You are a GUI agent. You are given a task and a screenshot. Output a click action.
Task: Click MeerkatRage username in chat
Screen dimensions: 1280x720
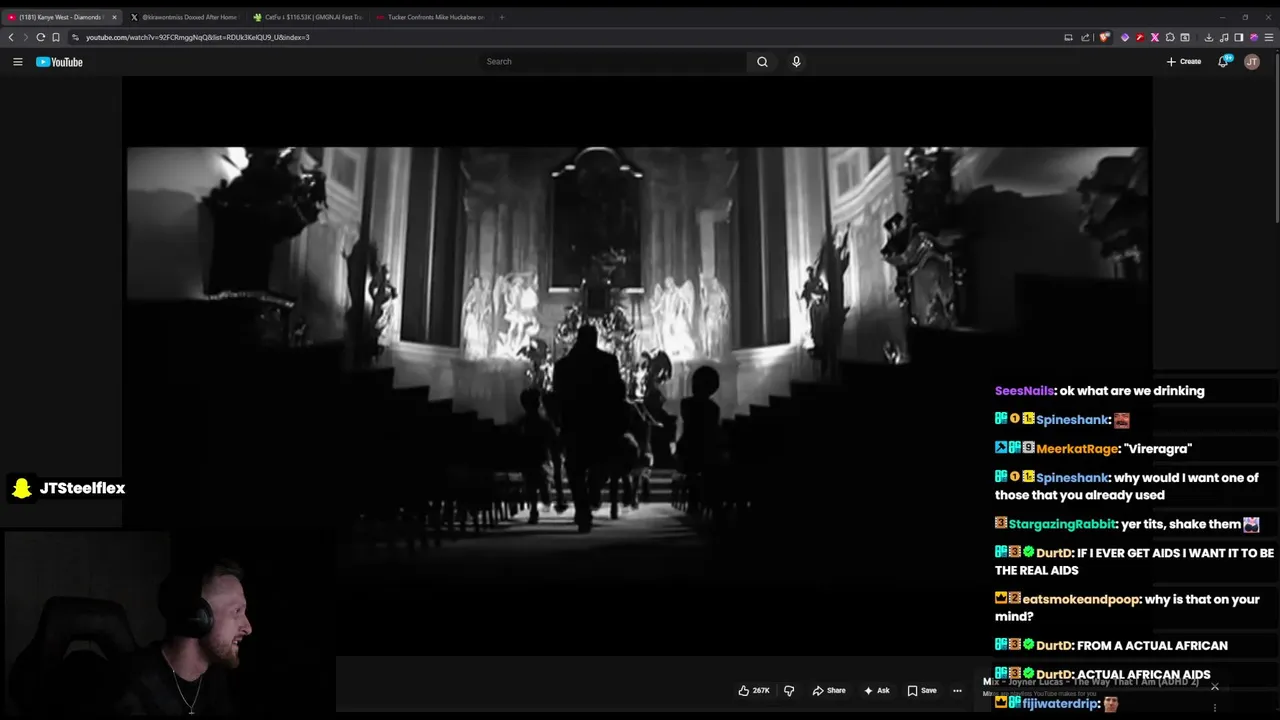pos(1078,449)
